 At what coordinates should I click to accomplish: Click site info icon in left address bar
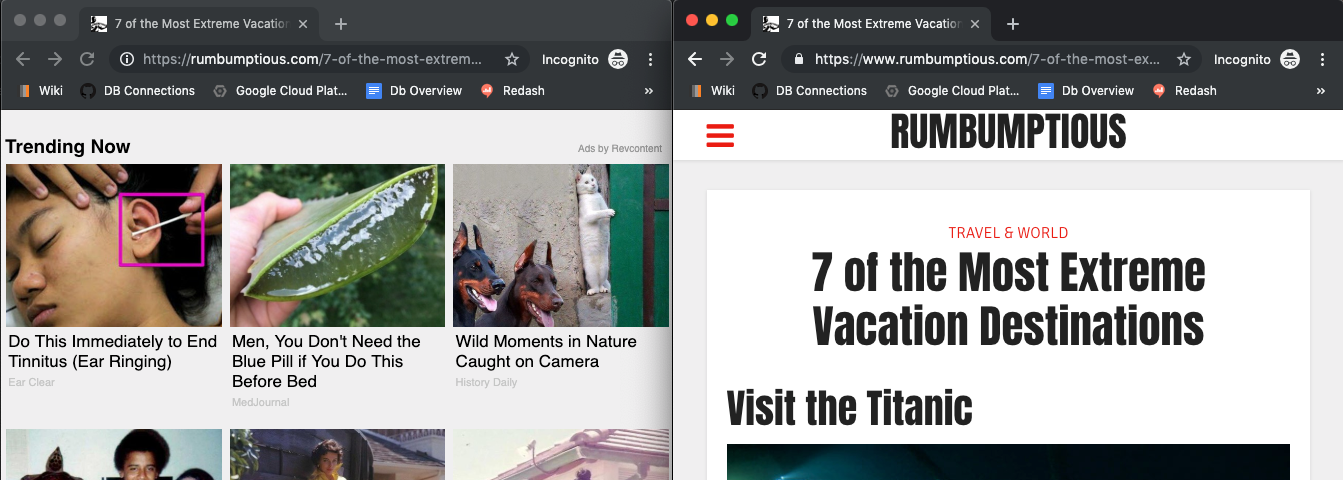coord(127,59)
